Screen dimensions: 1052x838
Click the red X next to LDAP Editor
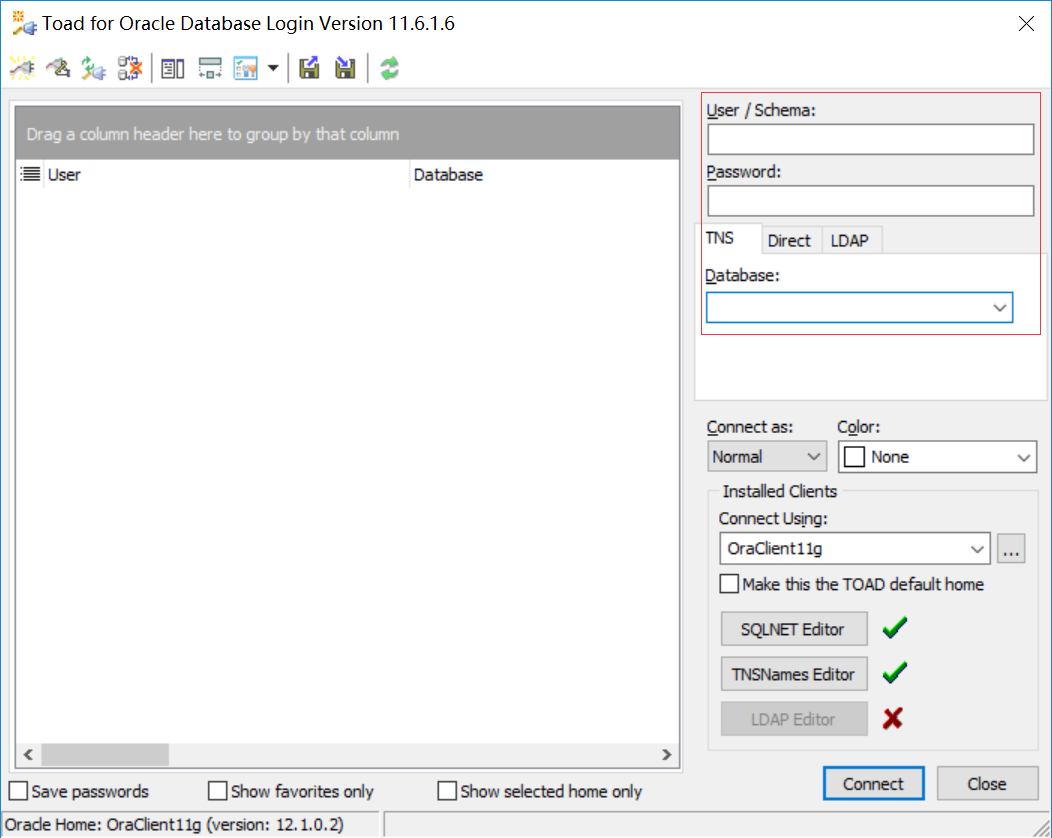893,719
